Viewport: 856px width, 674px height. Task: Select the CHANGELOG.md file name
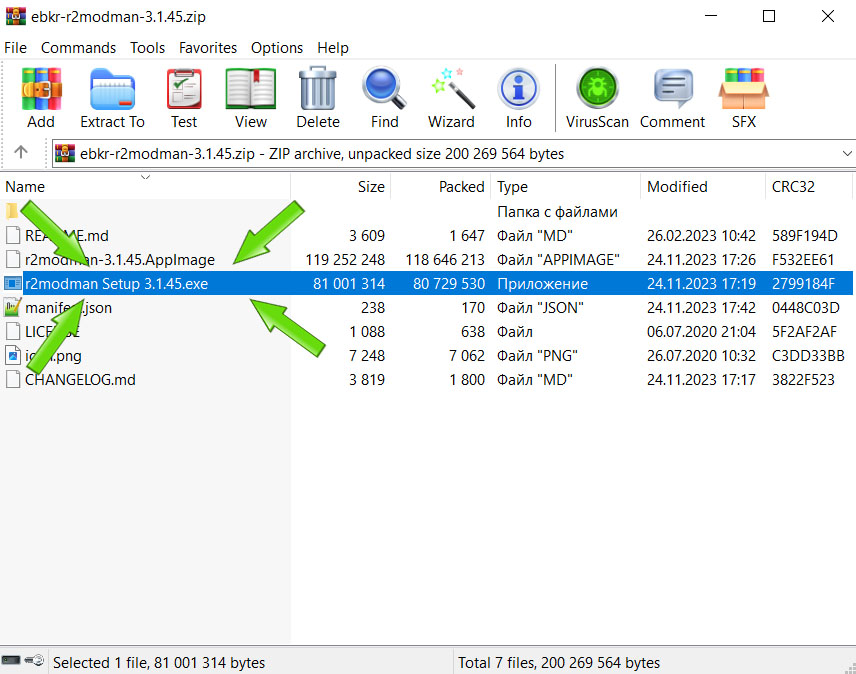click(80, 380)
